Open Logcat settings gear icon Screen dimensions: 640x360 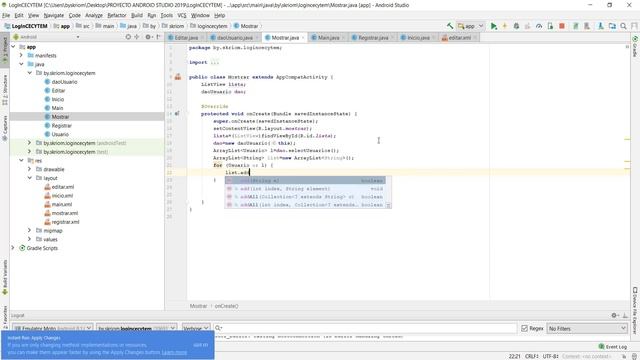(x=615, y=315)
